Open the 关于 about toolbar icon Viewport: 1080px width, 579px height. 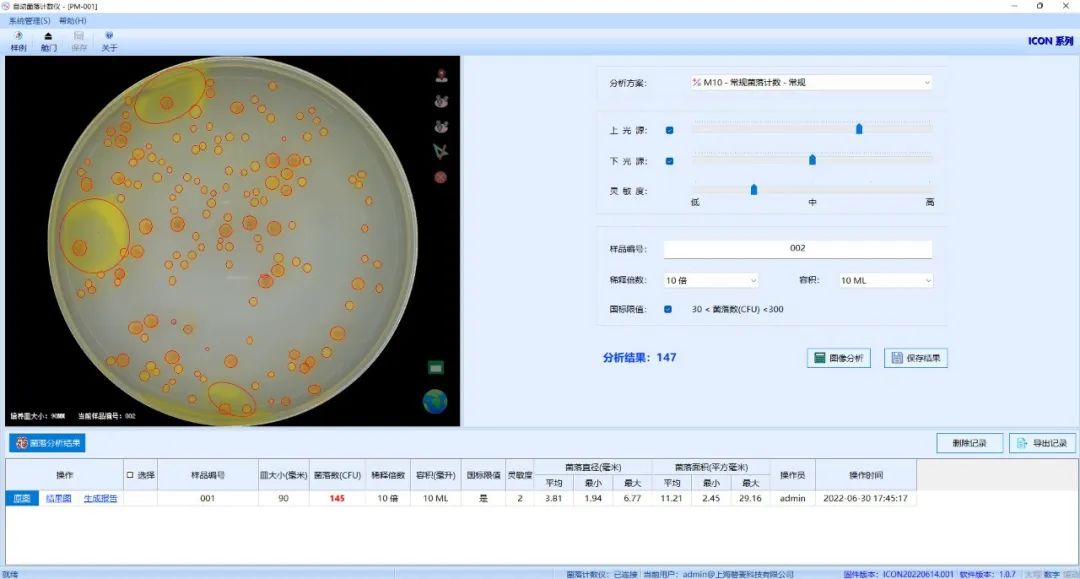point(109,41)
